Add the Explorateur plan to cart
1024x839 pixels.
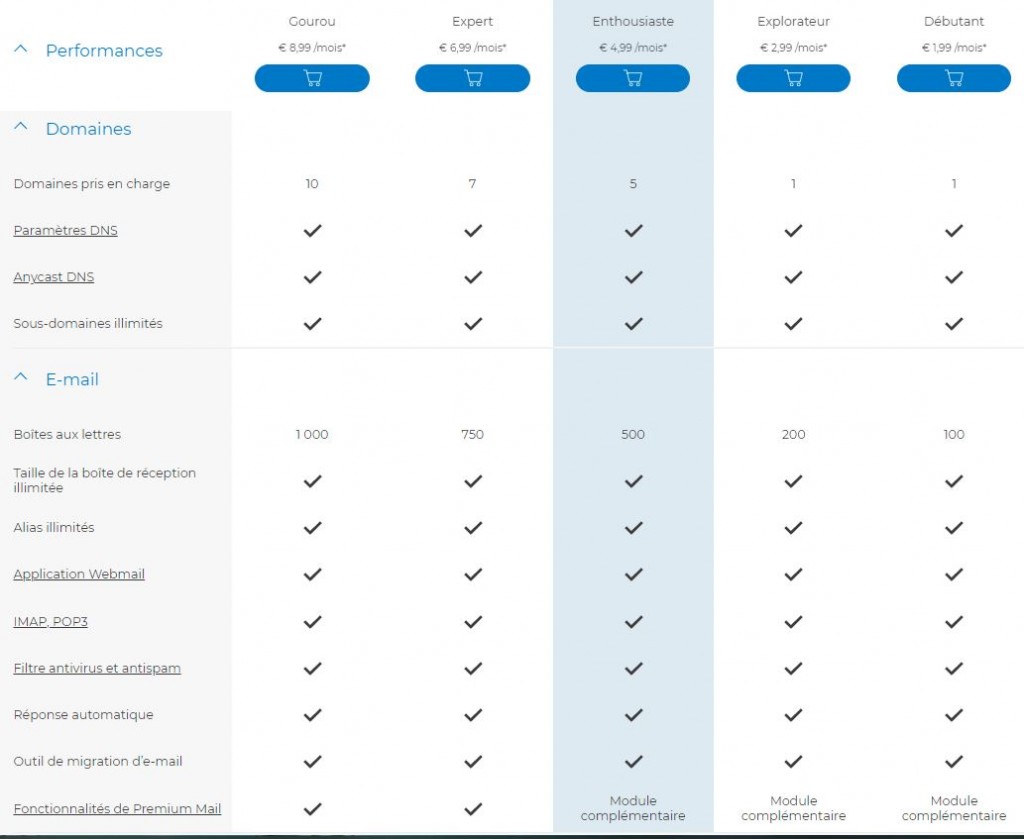coord(793,78)
